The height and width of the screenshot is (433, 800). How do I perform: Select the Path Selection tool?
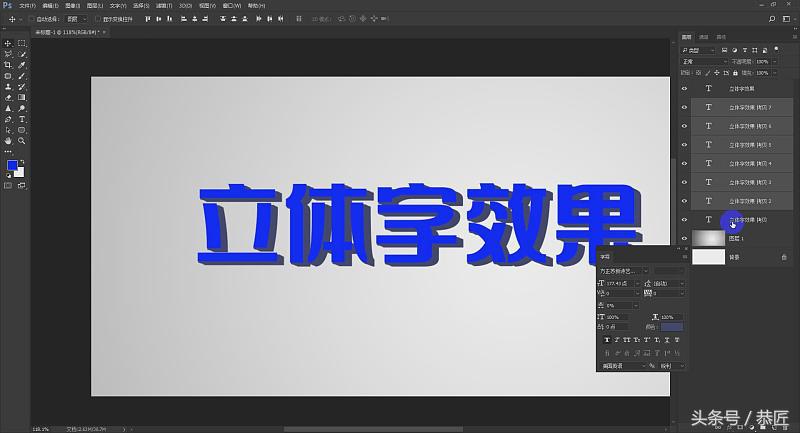(x=8, y=130)
